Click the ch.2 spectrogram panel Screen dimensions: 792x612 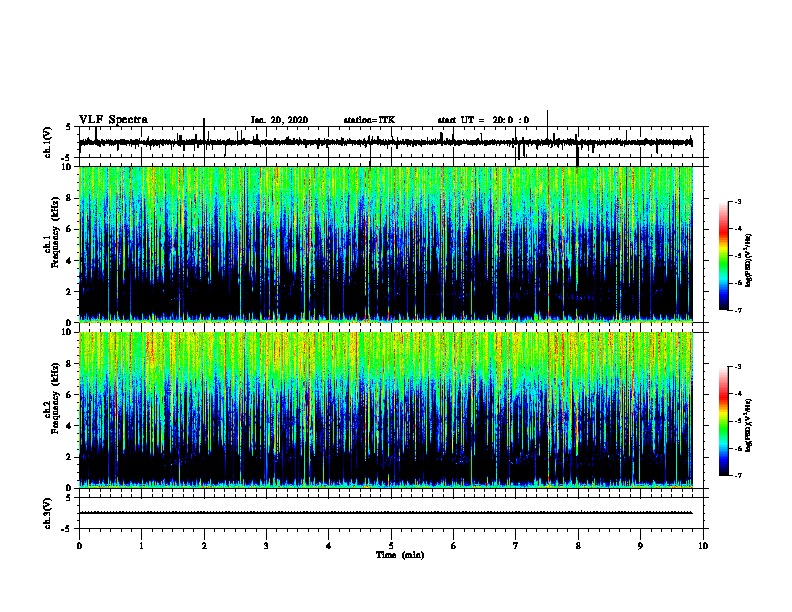386,410
